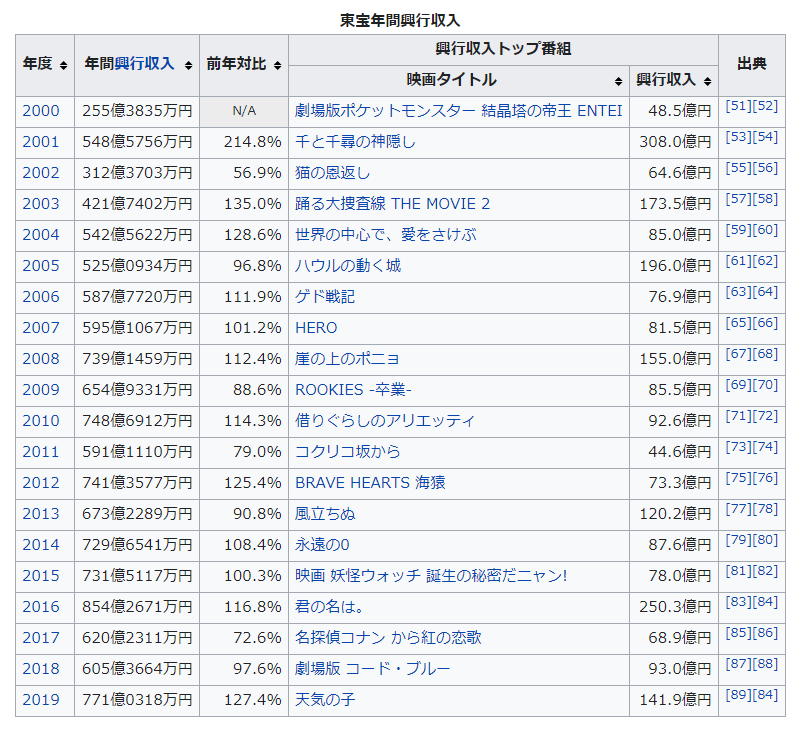Open year 2019 link
This screenshot has height=729, width=802.
pos(41,700)
